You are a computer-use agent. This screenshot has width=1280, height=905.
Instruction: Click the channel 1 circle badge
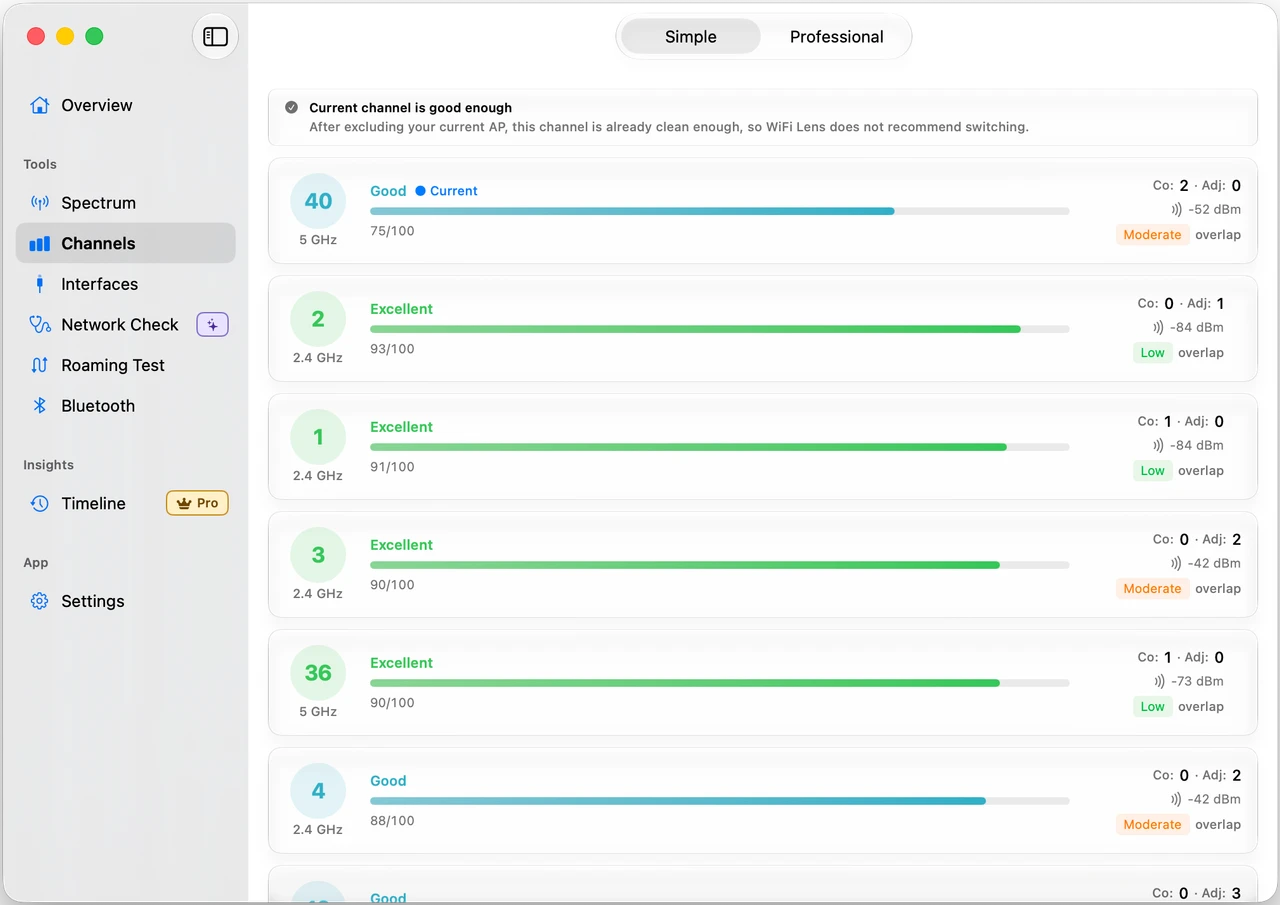coord(318,437)
